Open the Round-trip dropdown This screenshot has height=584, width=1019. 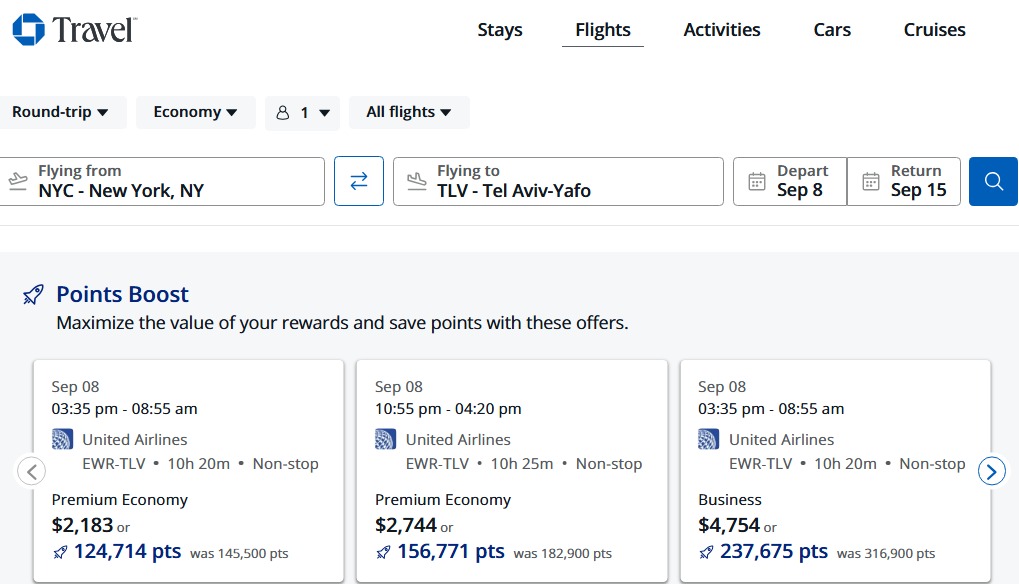pyautogui.click(x=60, y=112)
